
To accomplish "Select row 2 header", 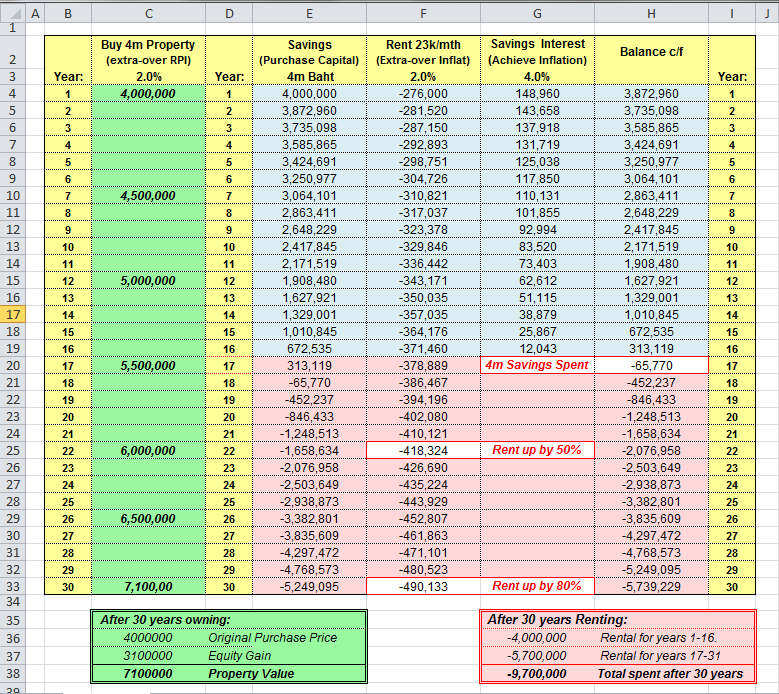I will [x=13, y=52].
